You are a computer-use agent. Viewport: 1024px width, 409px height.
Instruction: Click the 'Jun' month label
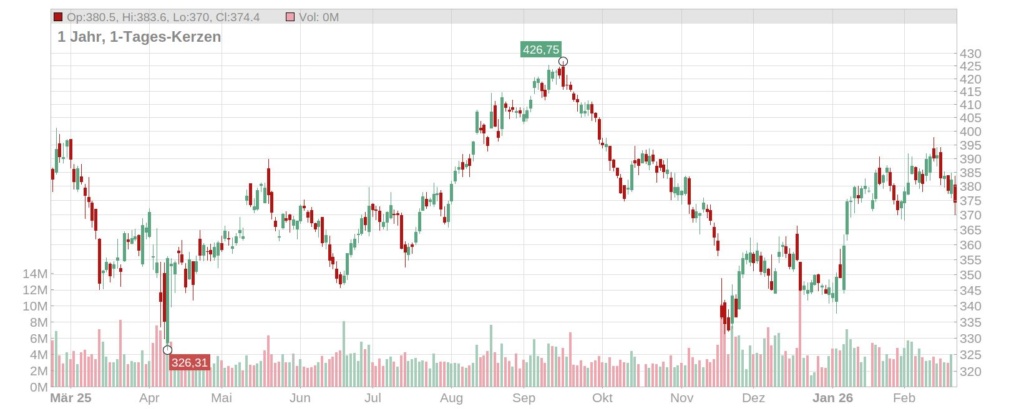click(298, 398)
